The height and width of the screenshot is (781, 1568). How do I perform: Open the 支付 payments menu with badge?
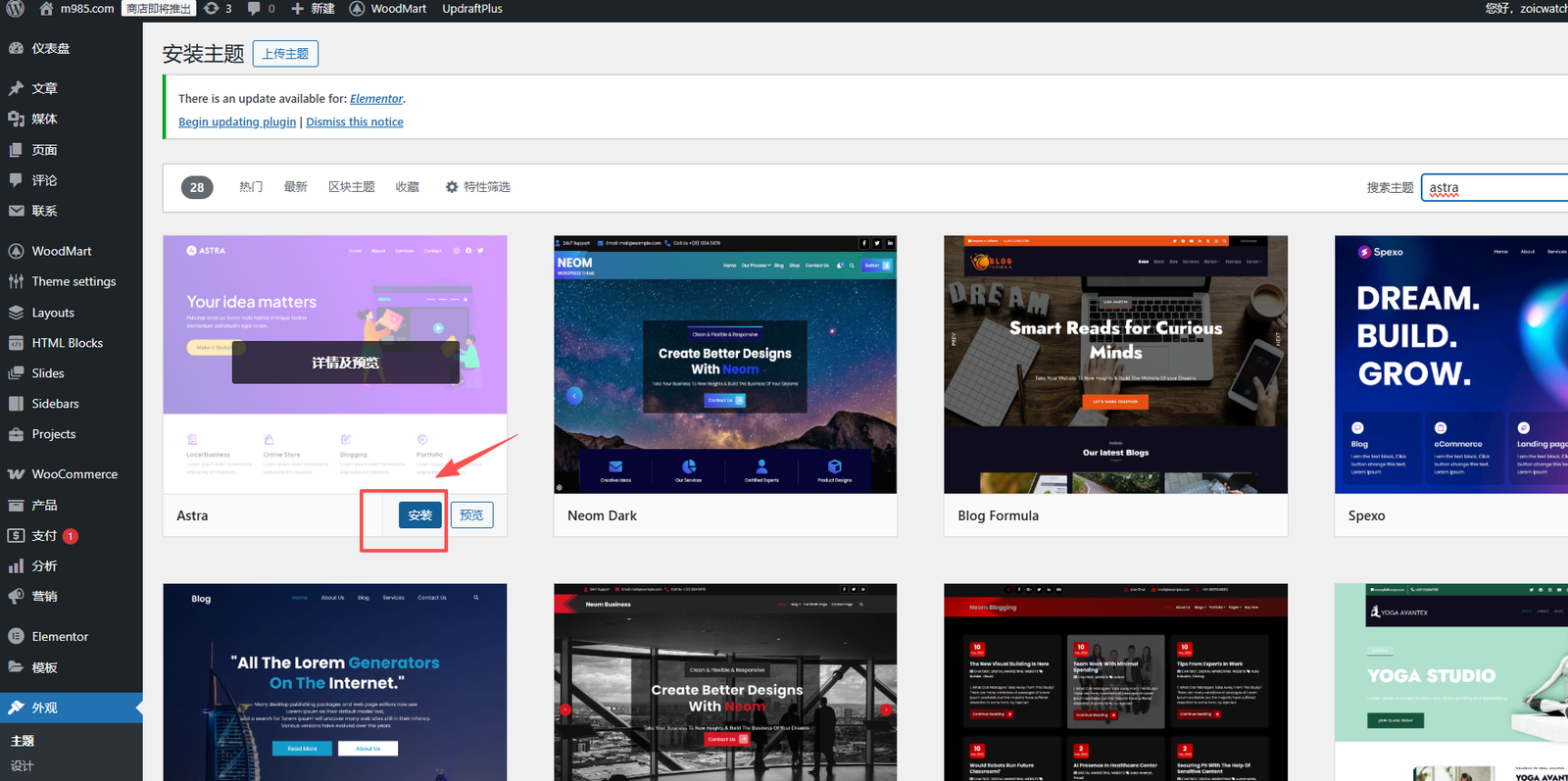pos(44,536)
